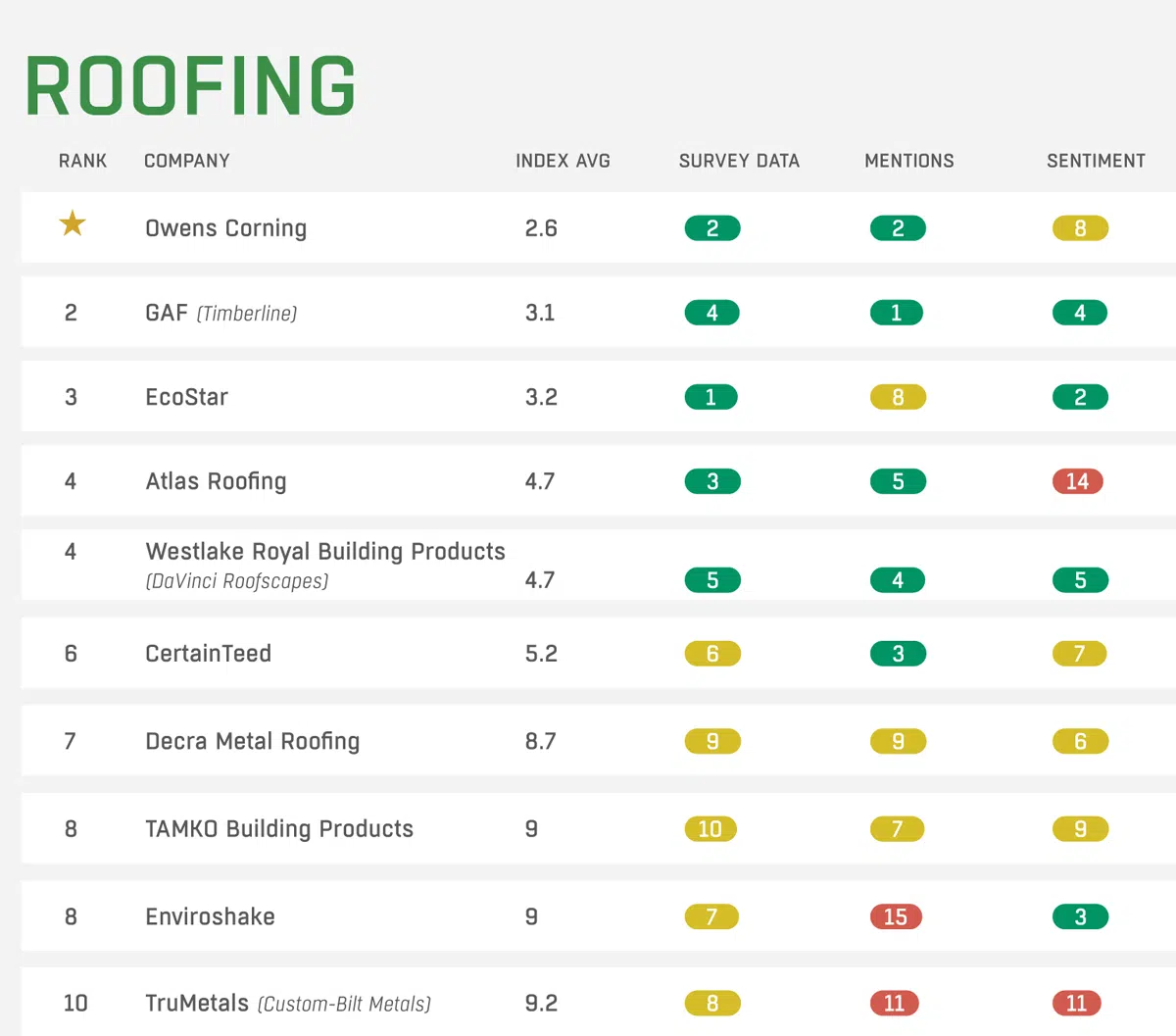Click Decra Metal Roofing mentions badge 9

(x=898, y=741)
